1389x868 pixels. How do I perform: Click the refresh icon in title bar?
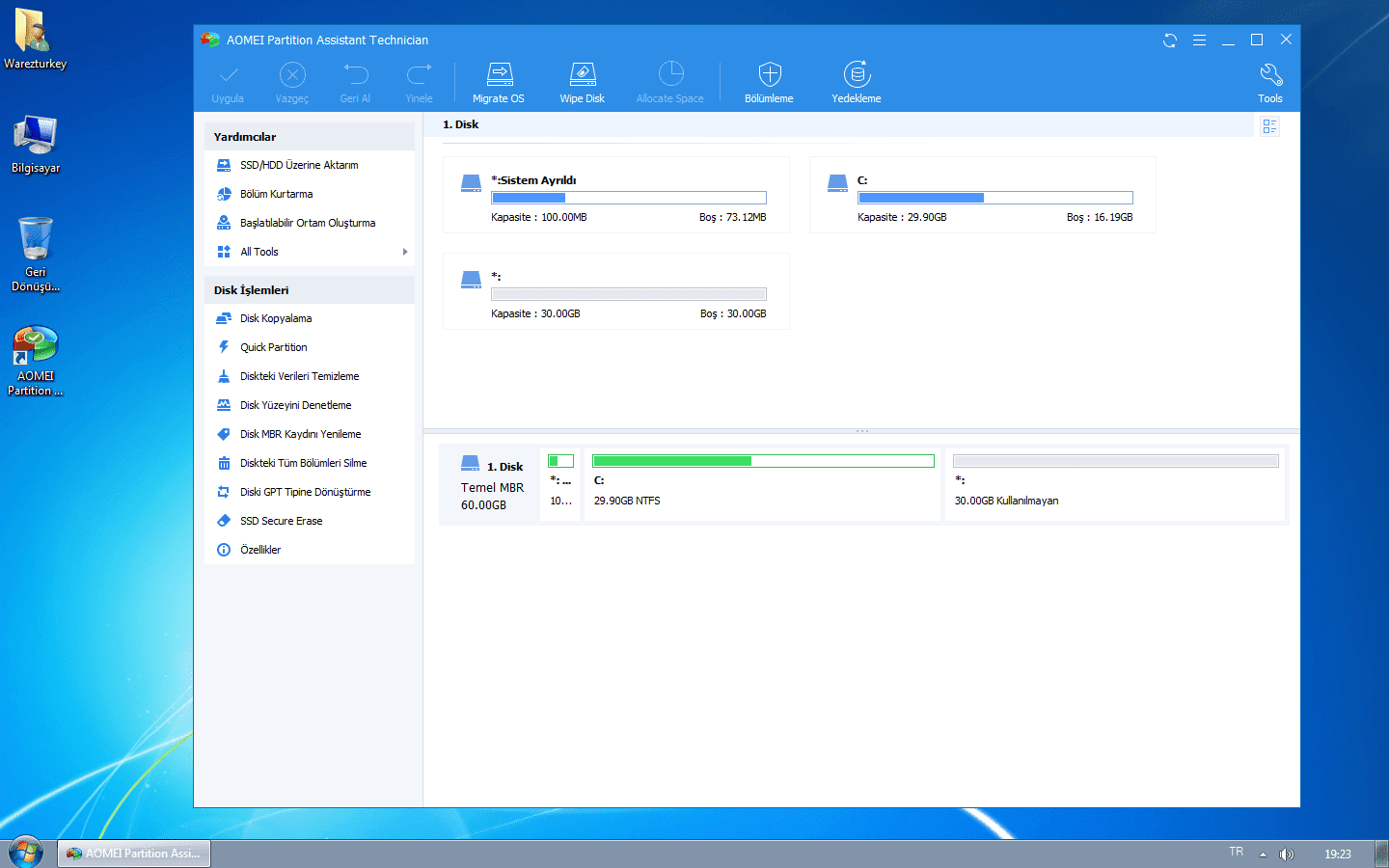point(1170,41)
